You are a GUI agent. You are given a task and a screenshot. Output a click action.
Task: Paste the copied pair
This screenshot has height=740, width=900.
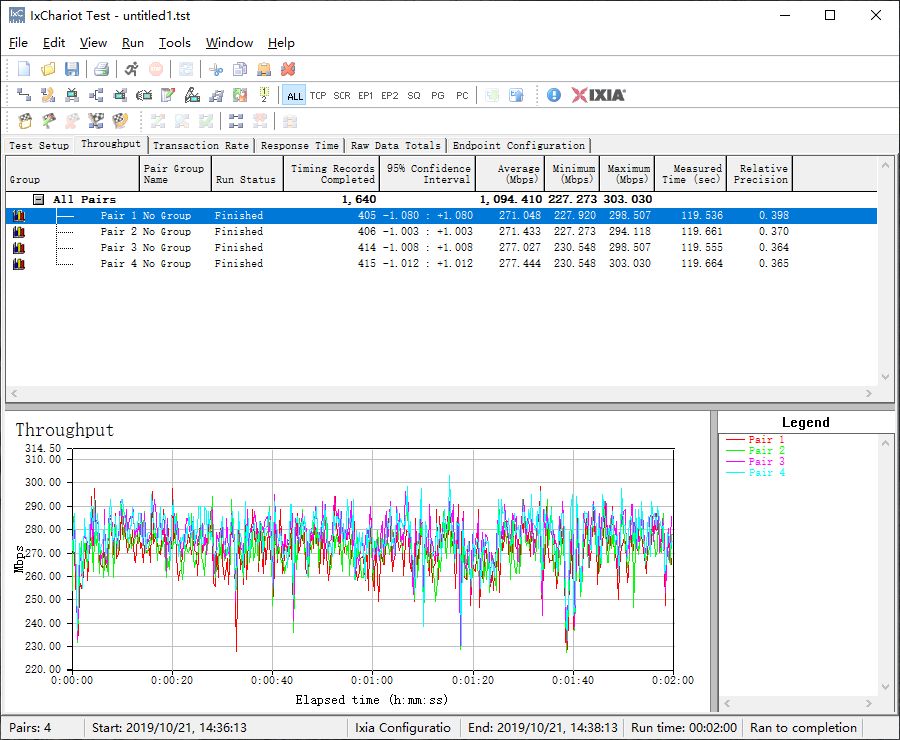264,69
